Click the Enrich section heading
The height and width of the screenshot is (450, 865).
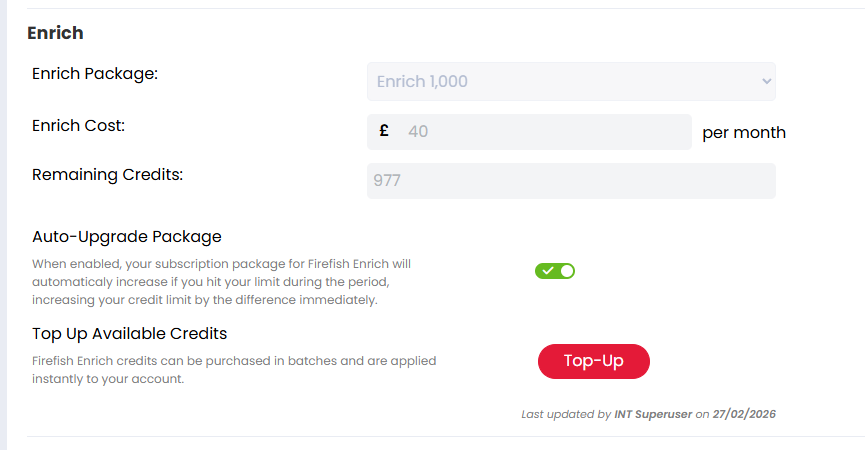pyautogui.click(x=55, y=33)
